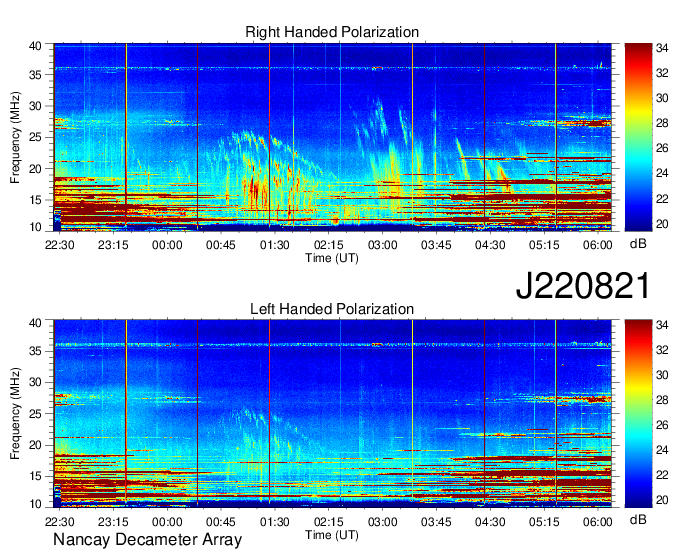Click the 30 MHz tick of Right Handed plot

coord(35,106)
